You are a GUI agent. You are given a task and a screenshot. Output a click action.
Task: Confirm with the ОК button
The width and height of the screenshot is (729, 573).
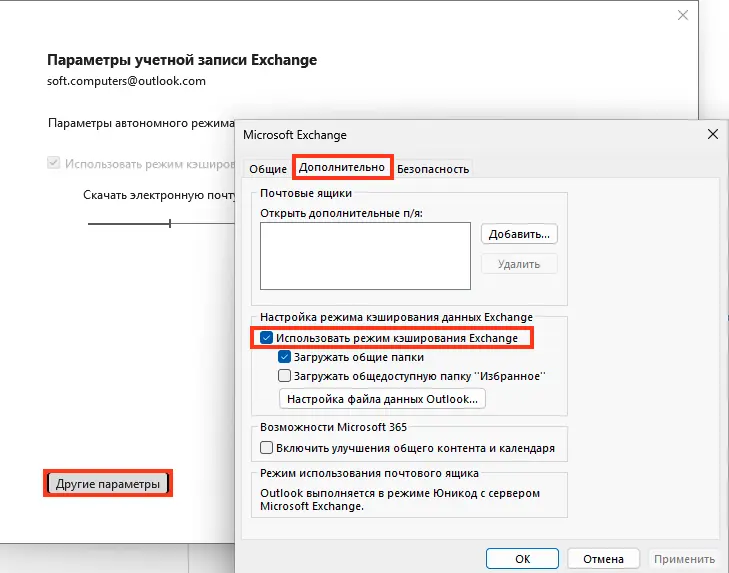[x=522, y=559]
